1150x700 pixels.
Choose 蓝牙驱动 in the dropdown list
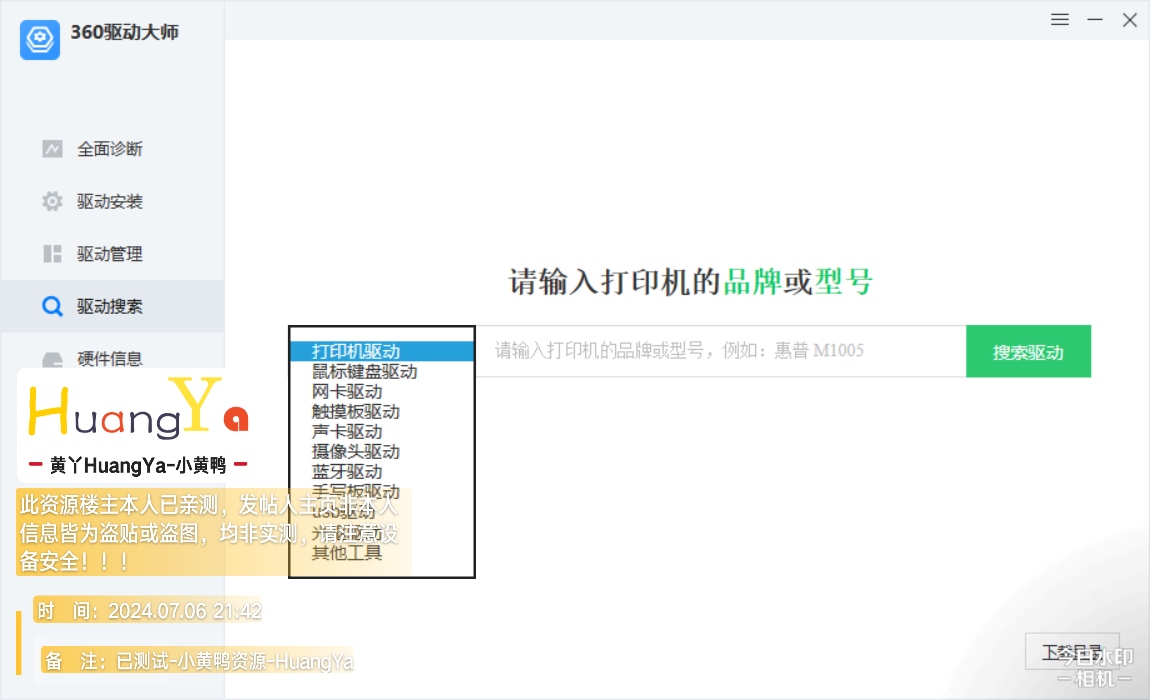pos(382,471)
